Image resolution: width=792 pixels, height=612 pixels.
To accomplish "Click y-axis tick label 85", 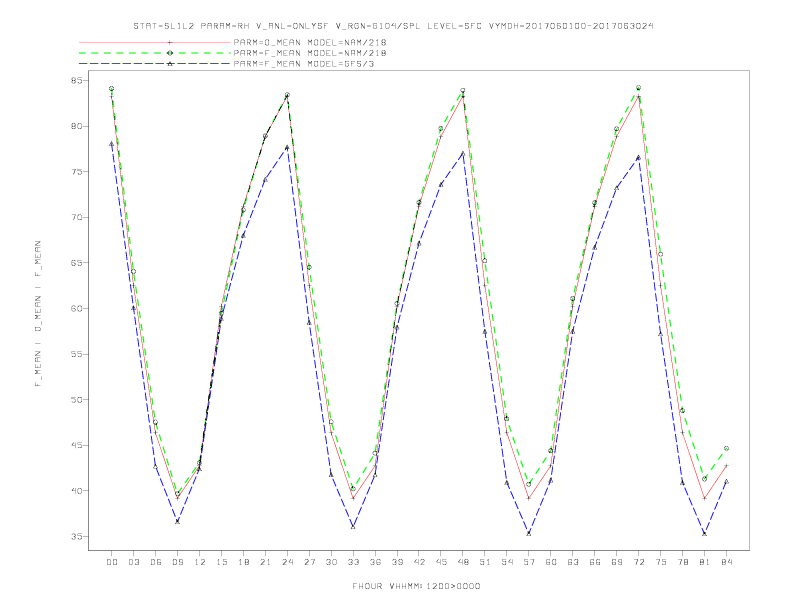I will coord(76,80).
